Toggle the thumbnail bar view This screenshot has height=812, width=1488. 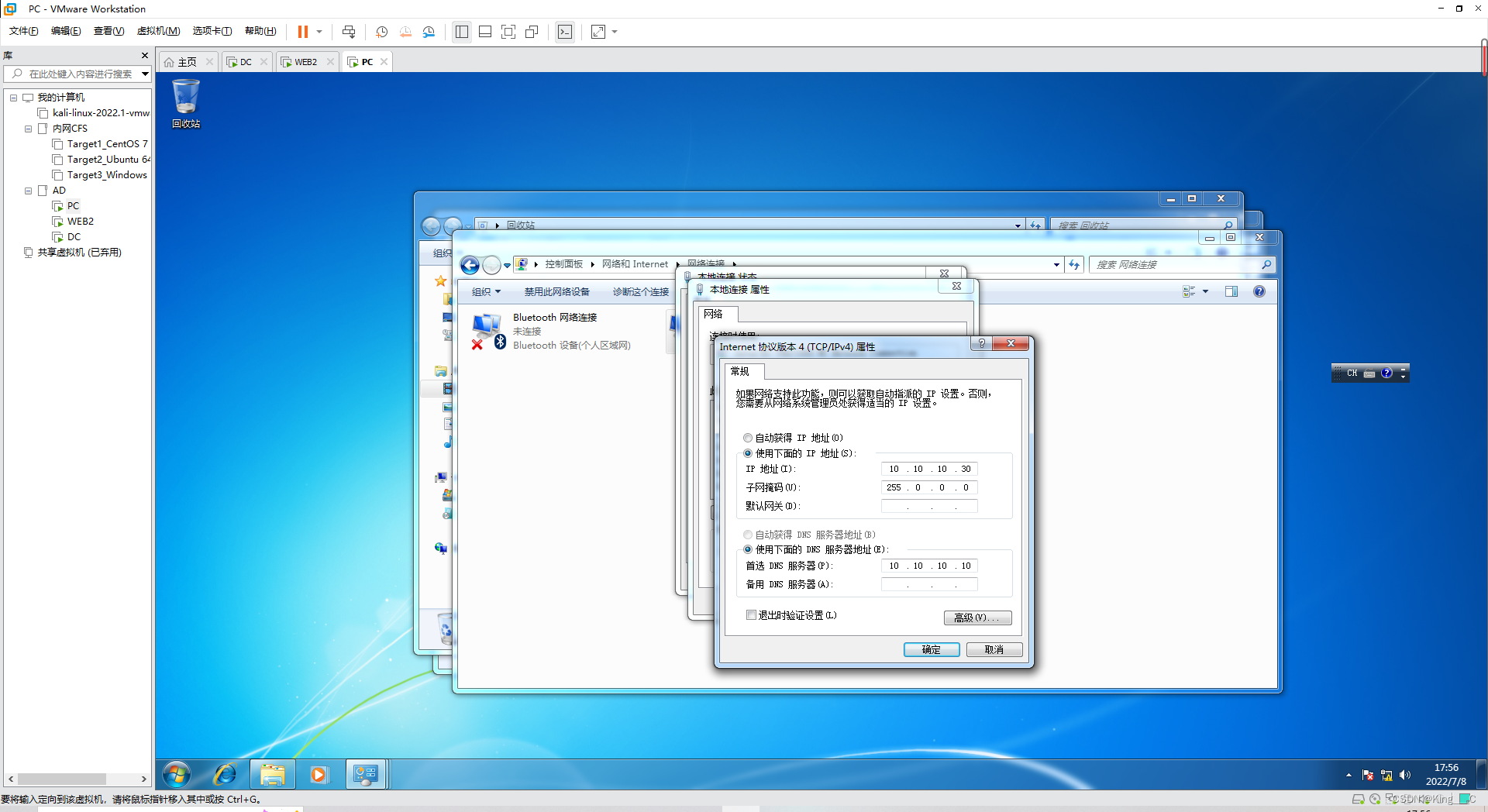(485, 32)
